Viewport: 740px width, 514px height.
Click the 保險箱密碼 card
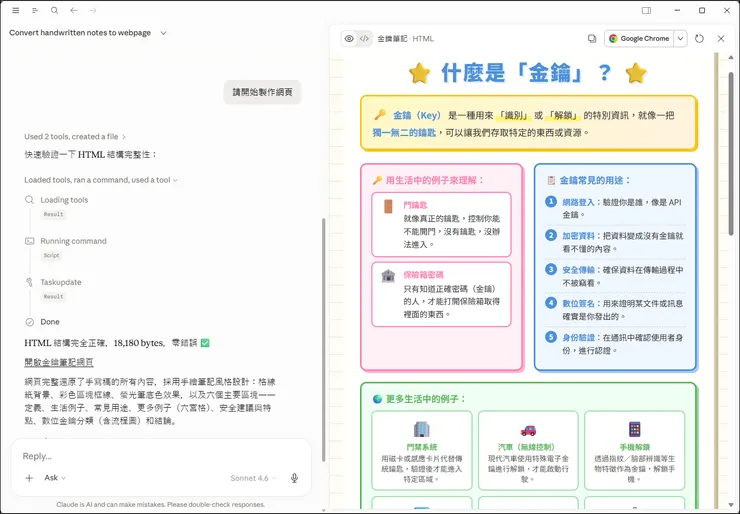(441, 294)
